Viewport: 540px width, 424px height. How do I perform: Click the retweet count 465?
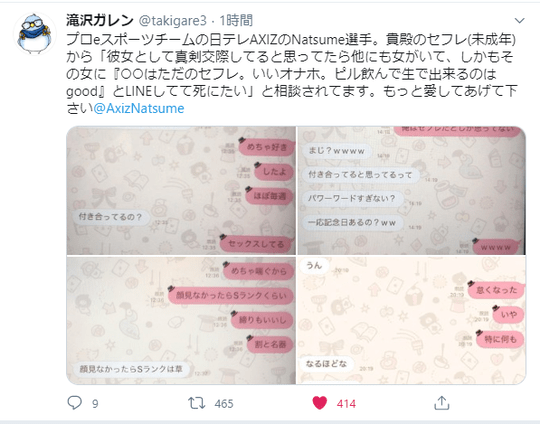click(224, 404)
